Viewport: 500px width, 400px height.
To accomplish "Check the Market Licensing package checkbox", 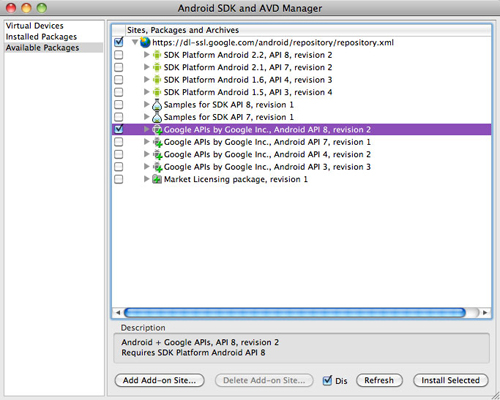I will 119,179.
